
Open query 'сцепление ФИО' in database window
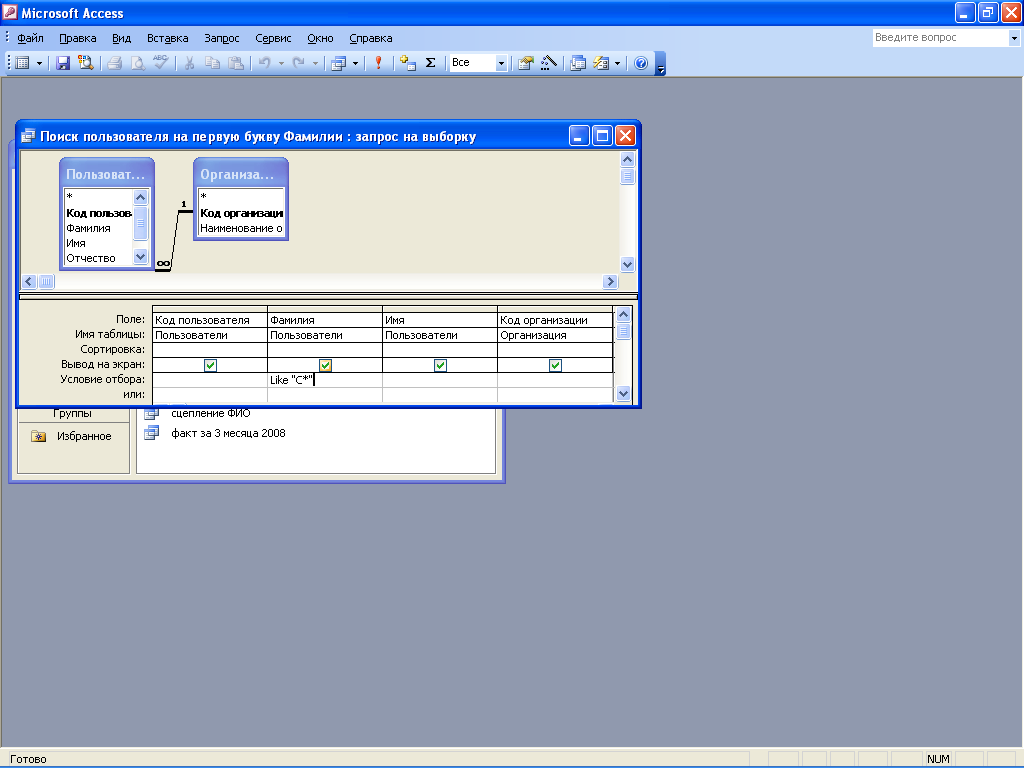point(210,413)
